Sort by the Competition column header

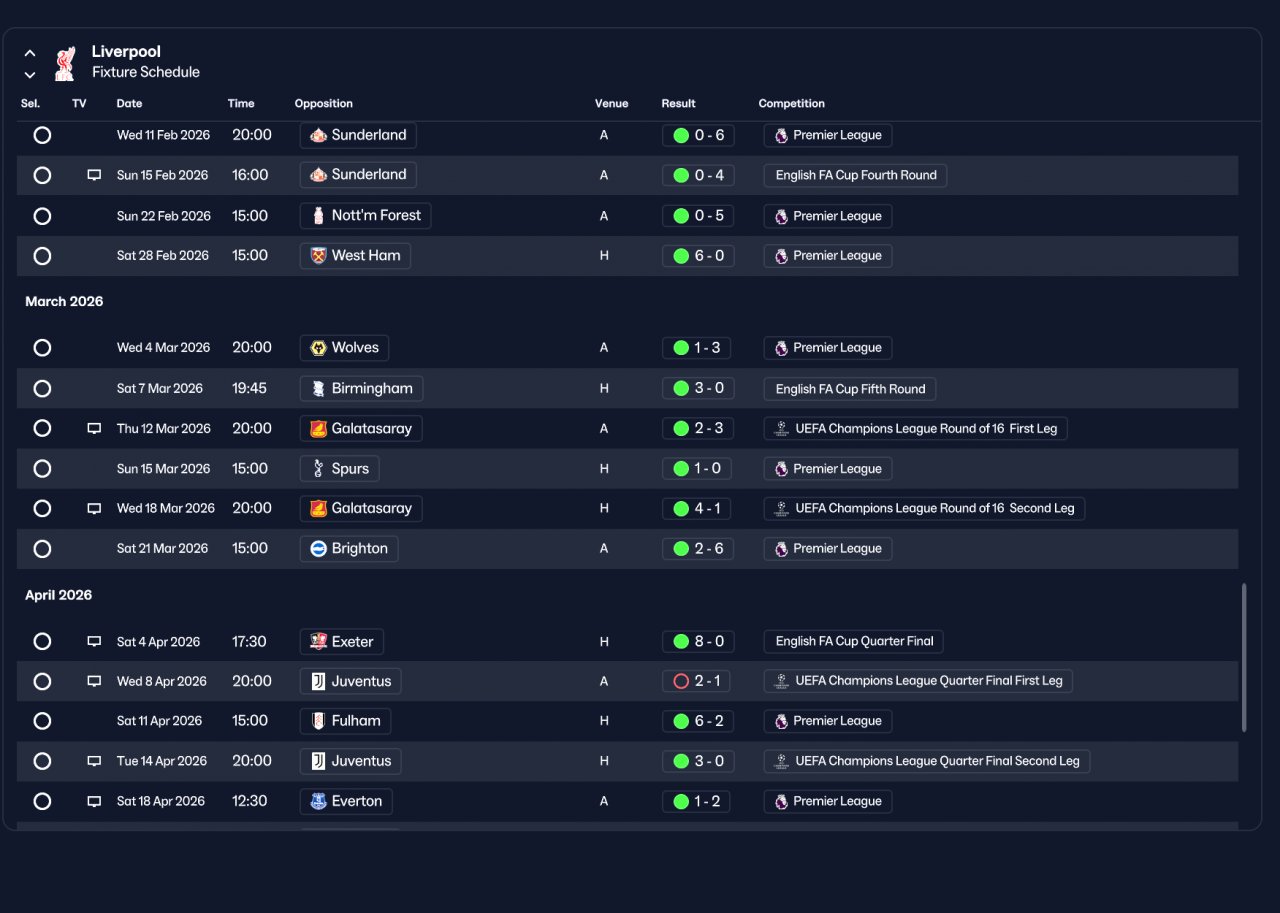(792, 104)
